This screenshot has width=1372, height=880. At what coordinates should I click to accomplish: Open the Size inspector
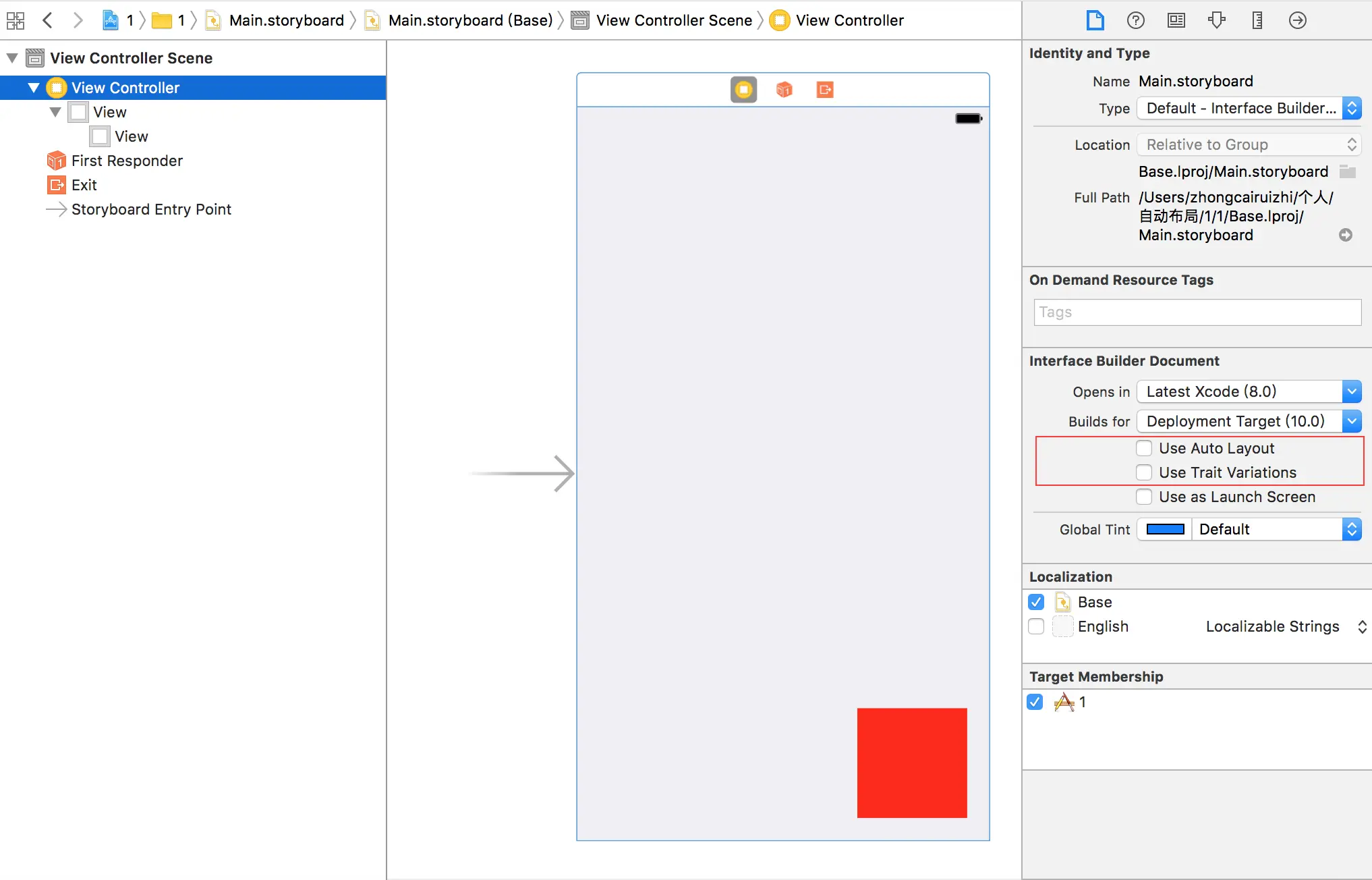pyautogui.click(x=1257, y=20)
